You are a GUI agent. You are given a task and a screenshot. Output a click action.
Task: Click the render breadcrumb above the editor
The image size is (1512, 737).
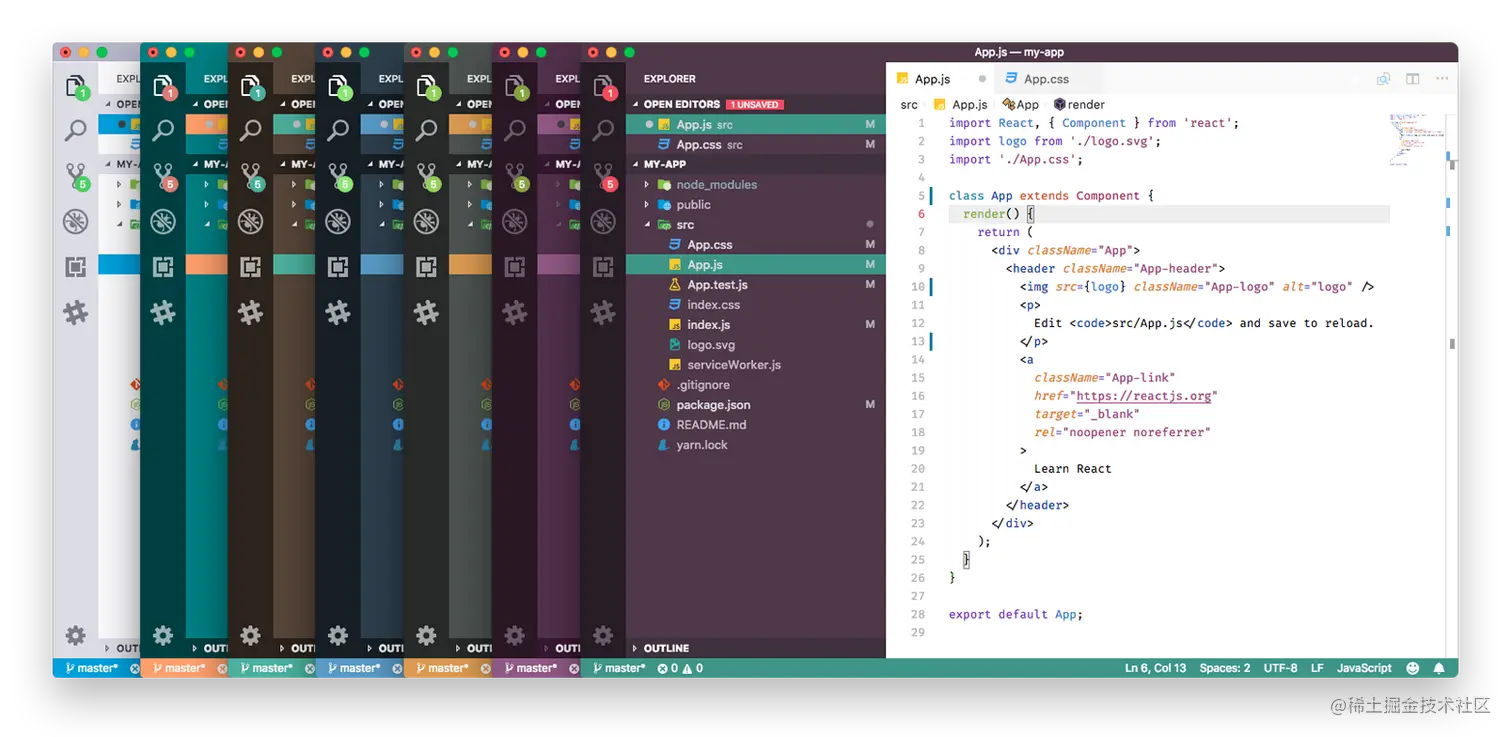click(x=1085, y=104)
